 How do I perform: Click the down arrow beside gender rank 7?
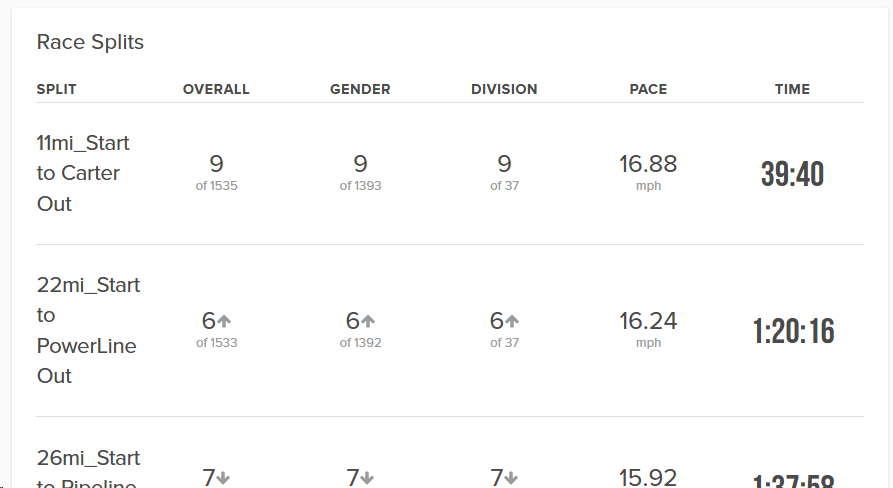pyautogui.click(x=367, y=478)
